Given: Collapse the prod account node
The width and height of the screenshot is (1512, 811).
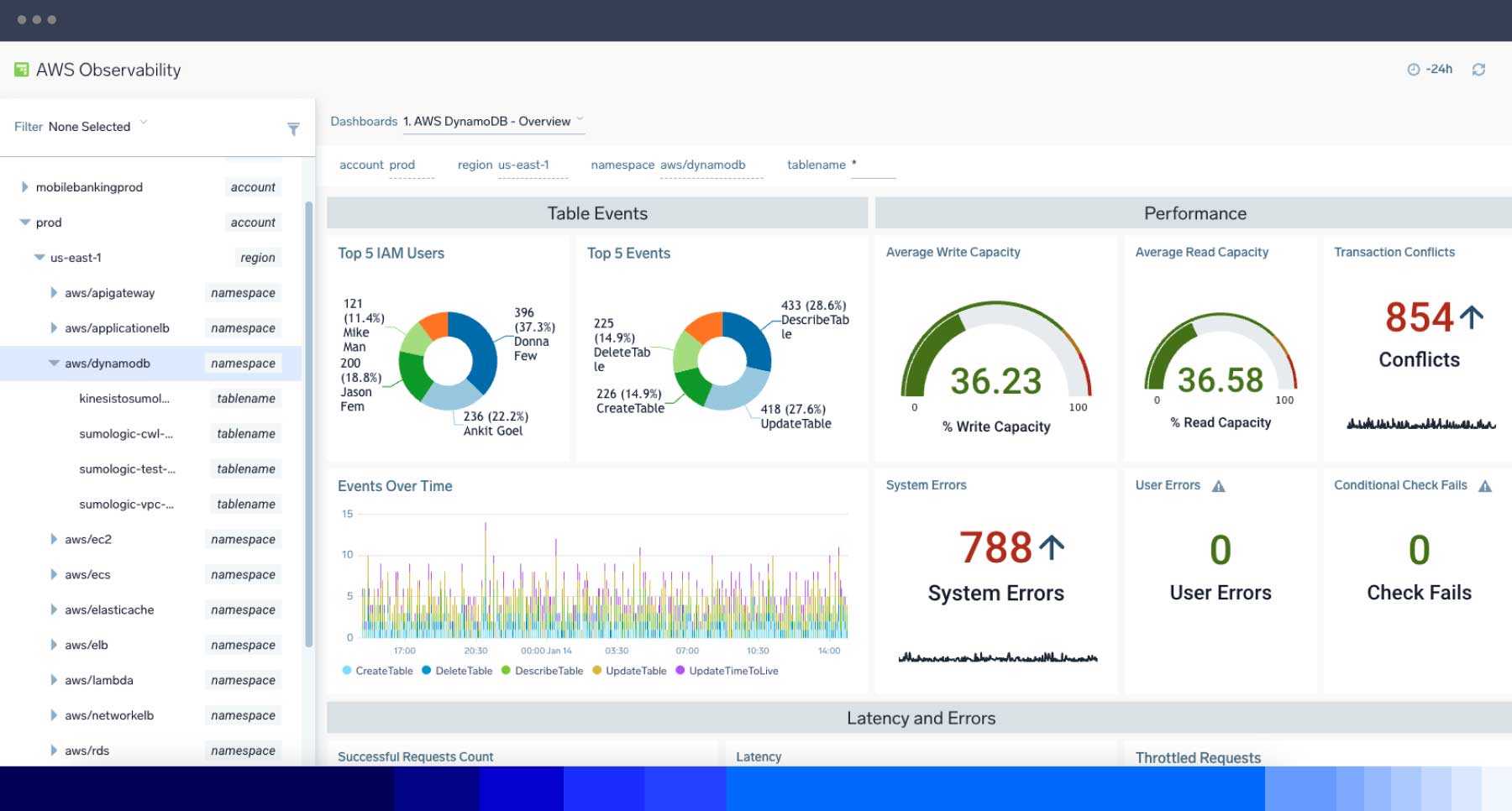Looking at the screenshot, I should (25, 222).
